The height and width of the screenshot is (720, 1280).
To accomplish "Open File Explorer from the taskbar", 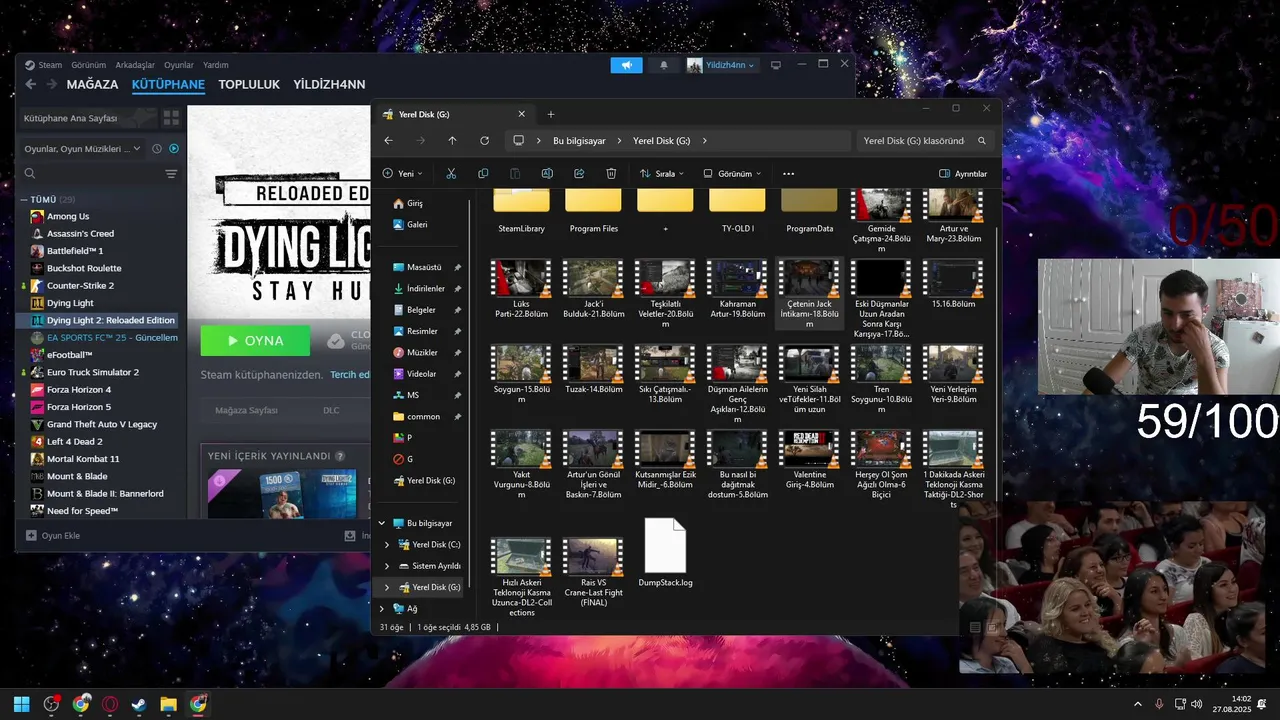I will pyautogui.click(x=168, y=704).
